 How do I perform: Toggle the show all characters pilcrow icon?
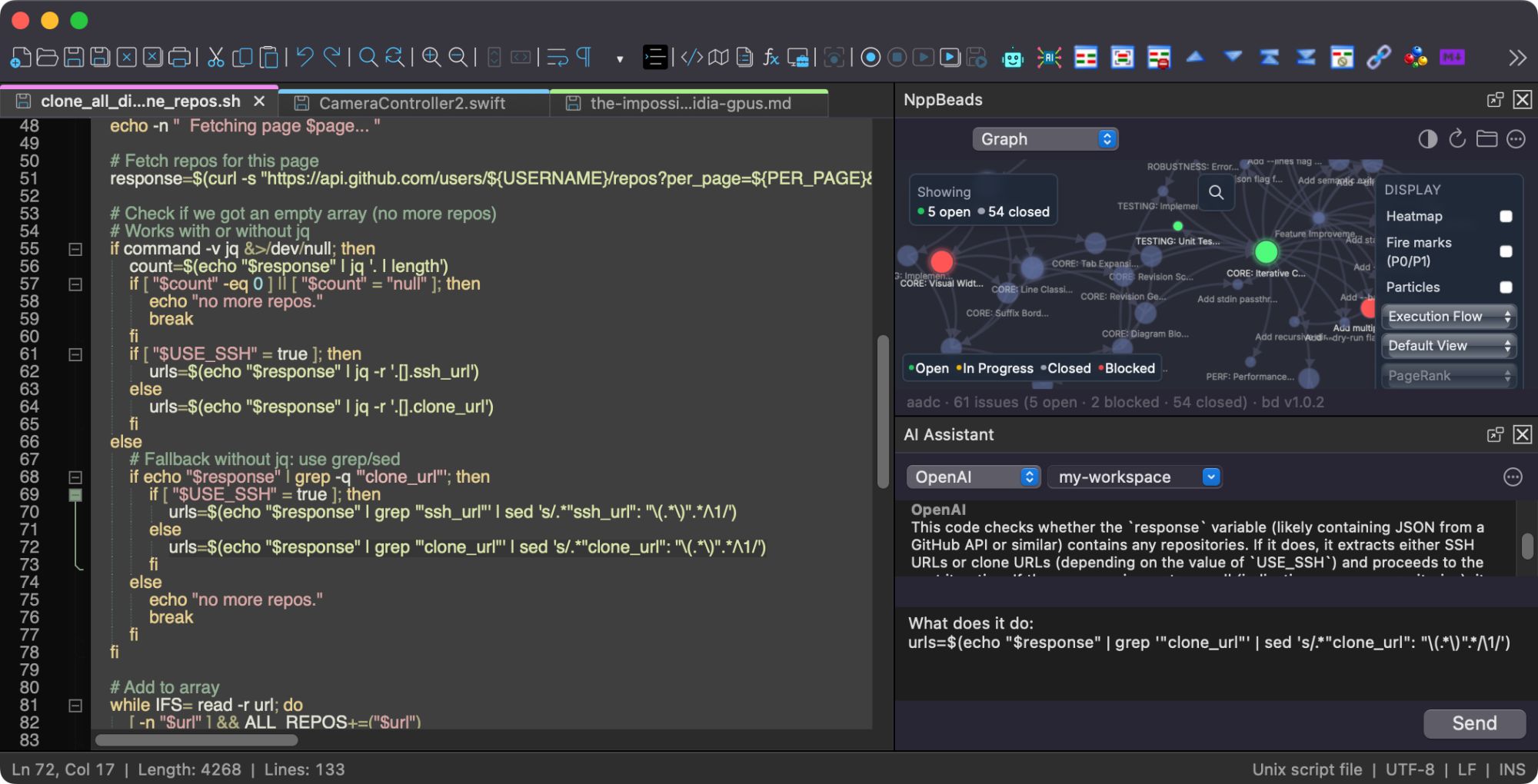[584, 58]
